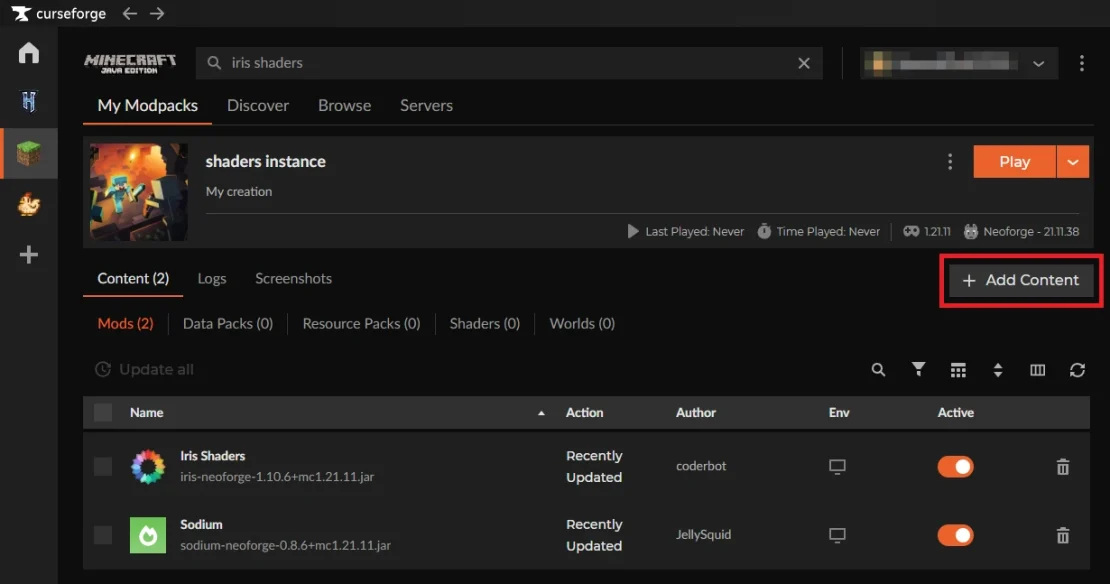Click the coderbot author name
This screenshot has width=1110, height=584.
click(x=701, y=466)
